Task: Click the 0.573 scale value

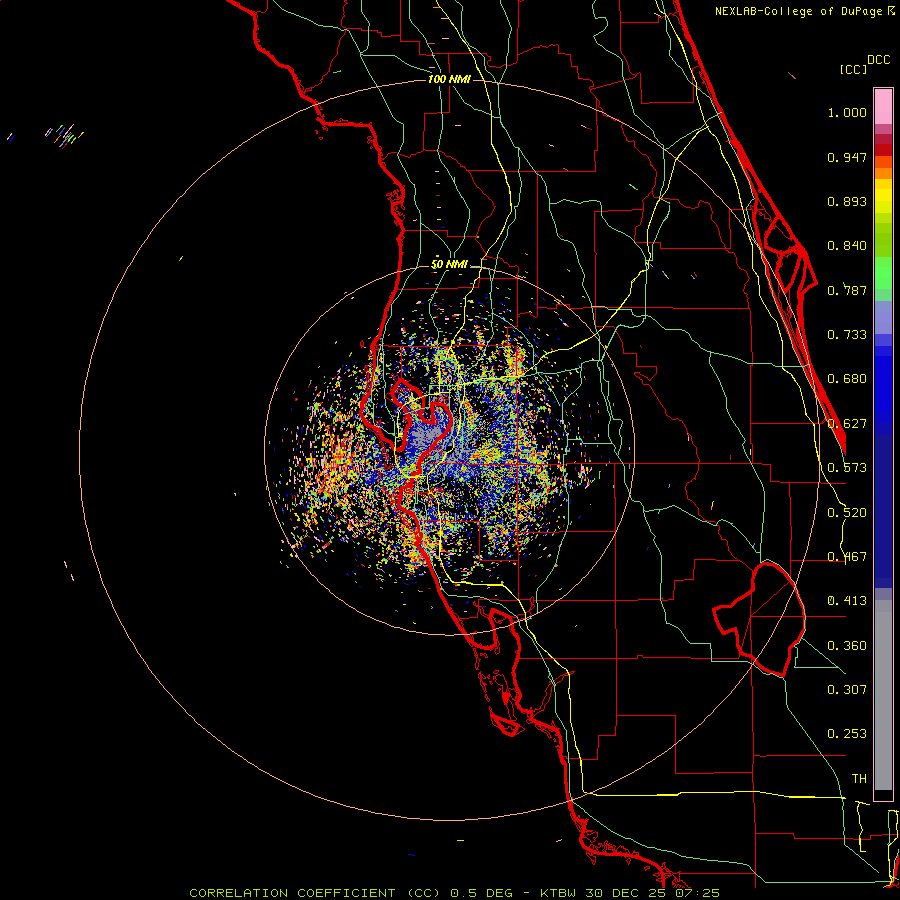Action: 847,468
